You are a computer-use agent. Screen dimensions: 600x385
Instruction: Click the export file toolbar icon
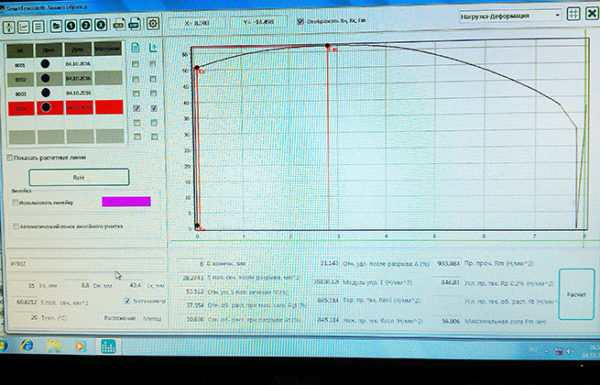tap(119, 24)
